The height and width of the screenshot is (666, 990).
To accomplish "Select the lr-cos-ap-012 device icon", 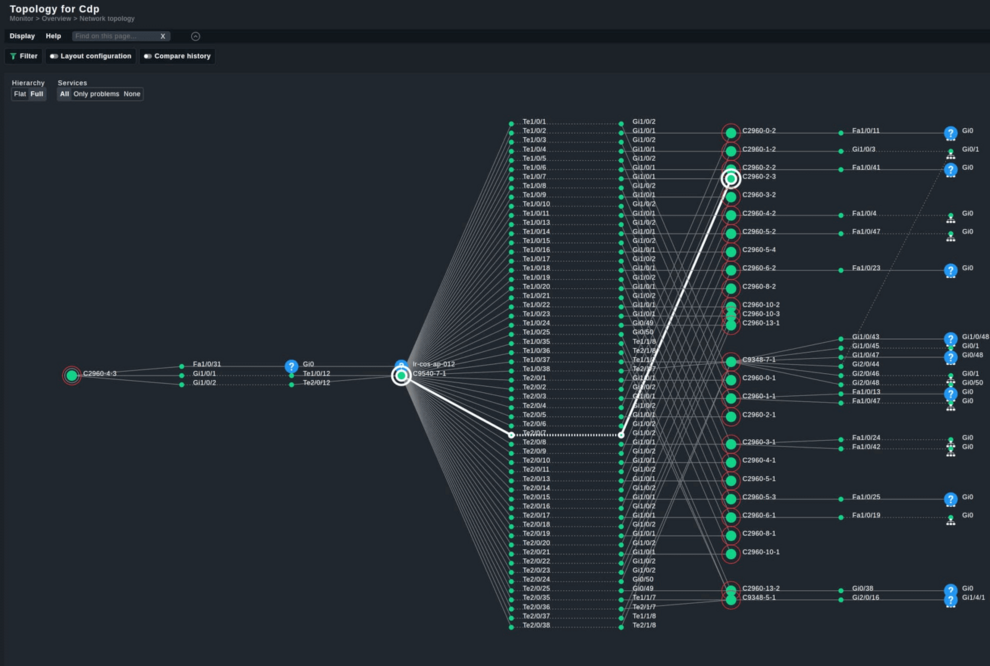I will pyautogui.click(x=403, y=365).
